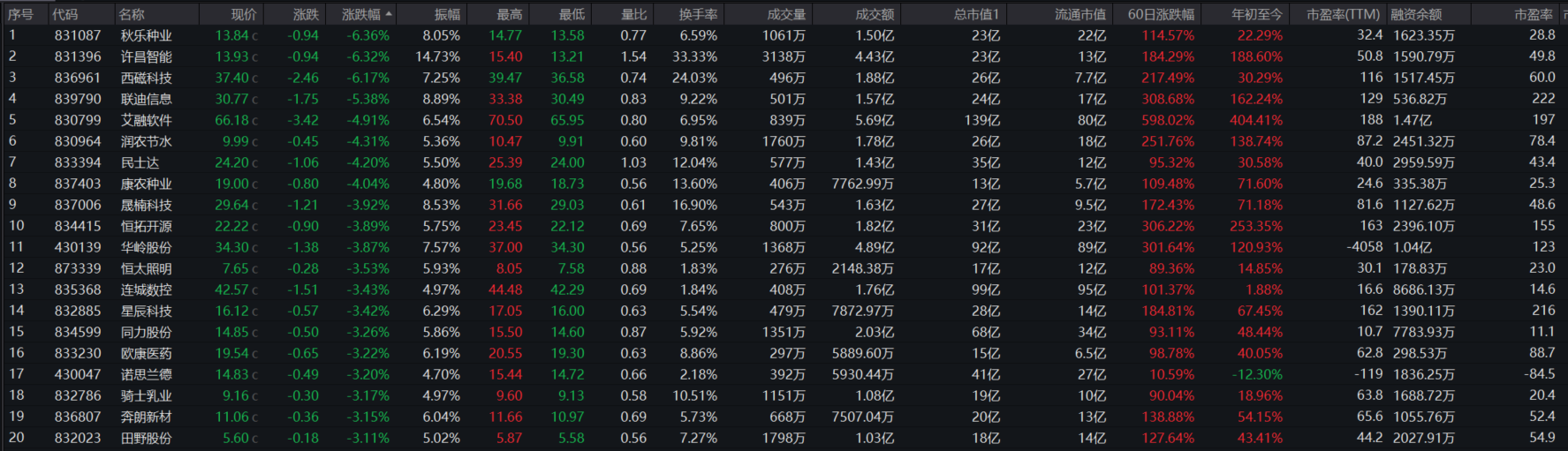Screen dimensions: 1568x451
Task: Select the stock name 连城数控
Action: pos(147,289)
